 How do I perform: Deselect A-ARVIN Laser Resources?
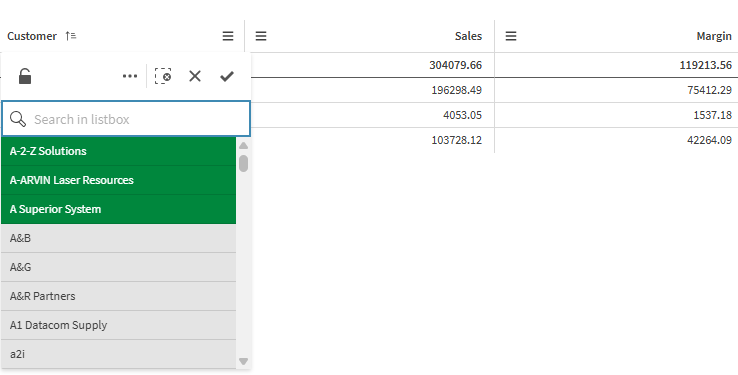(119, 180)
